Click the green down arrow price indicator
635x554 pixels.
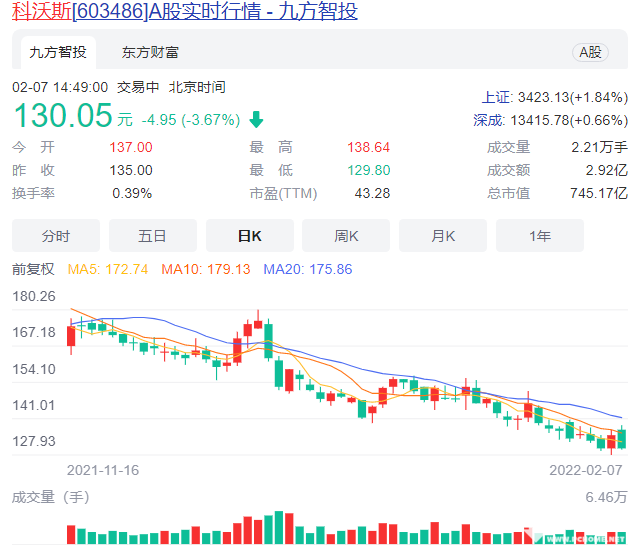click(256, 120)
